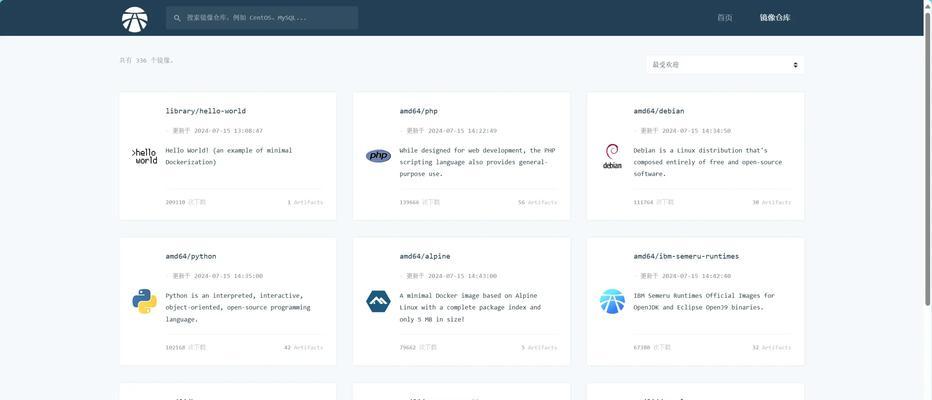Click the hello-world download count
The image size is (932, 400).
185,203
